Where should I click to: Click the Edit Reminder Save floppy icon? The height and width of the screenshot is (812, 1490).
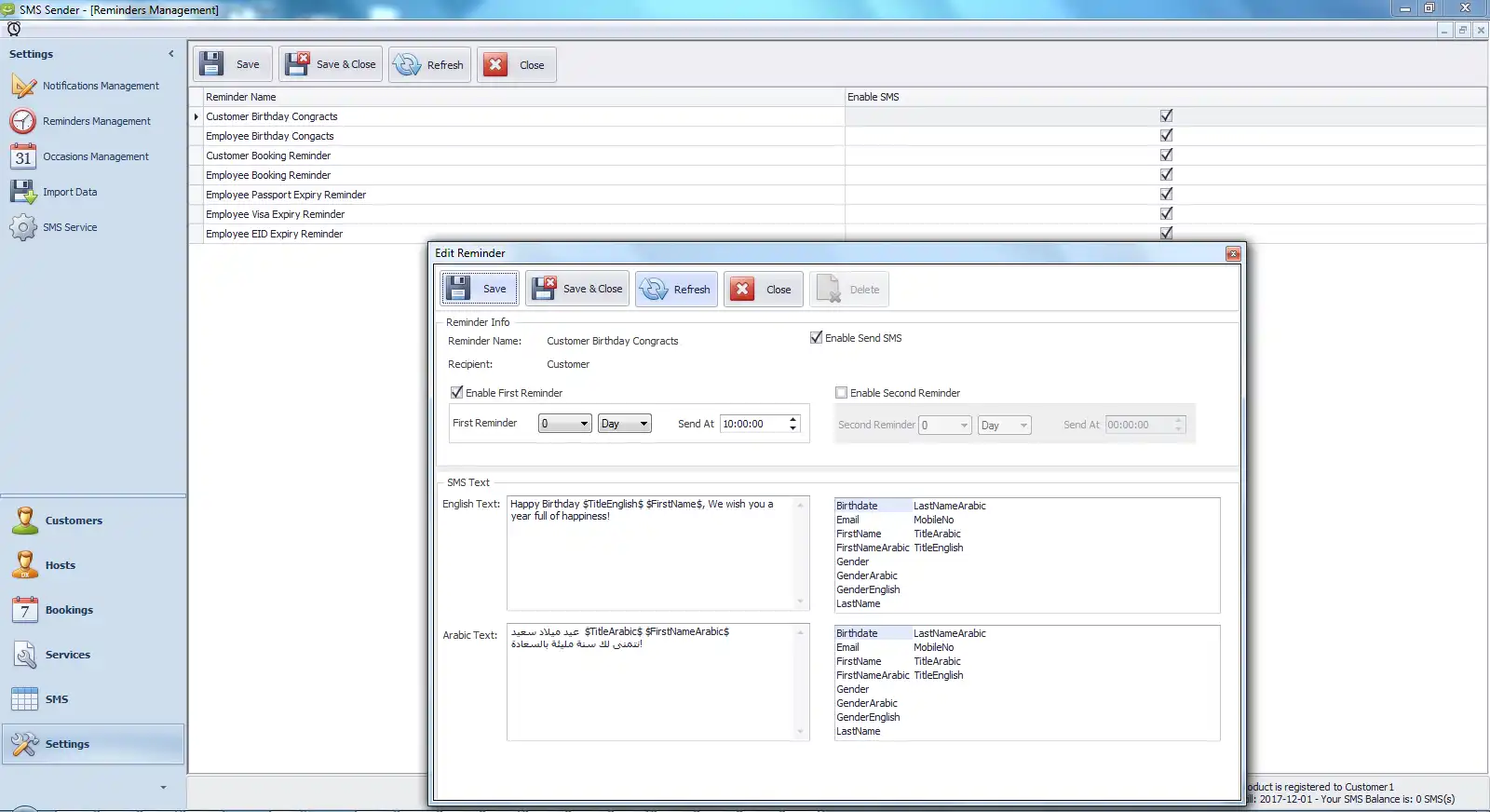457,289
